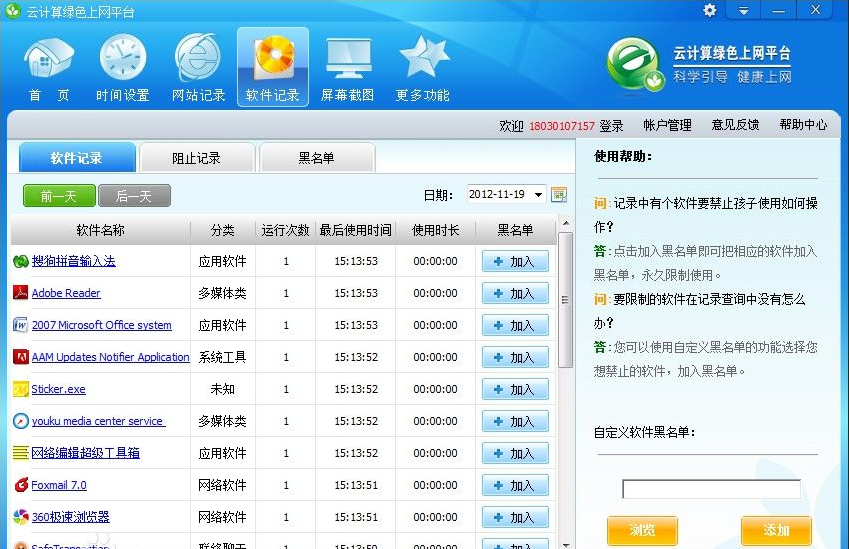Open 网络编辑超级工具箱 link
Screen dimensions: 849x549
[86, 453]
